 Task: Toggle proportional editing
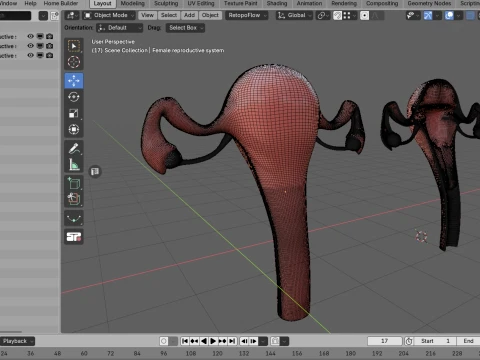pyautogui.click(x=365, y=16)
